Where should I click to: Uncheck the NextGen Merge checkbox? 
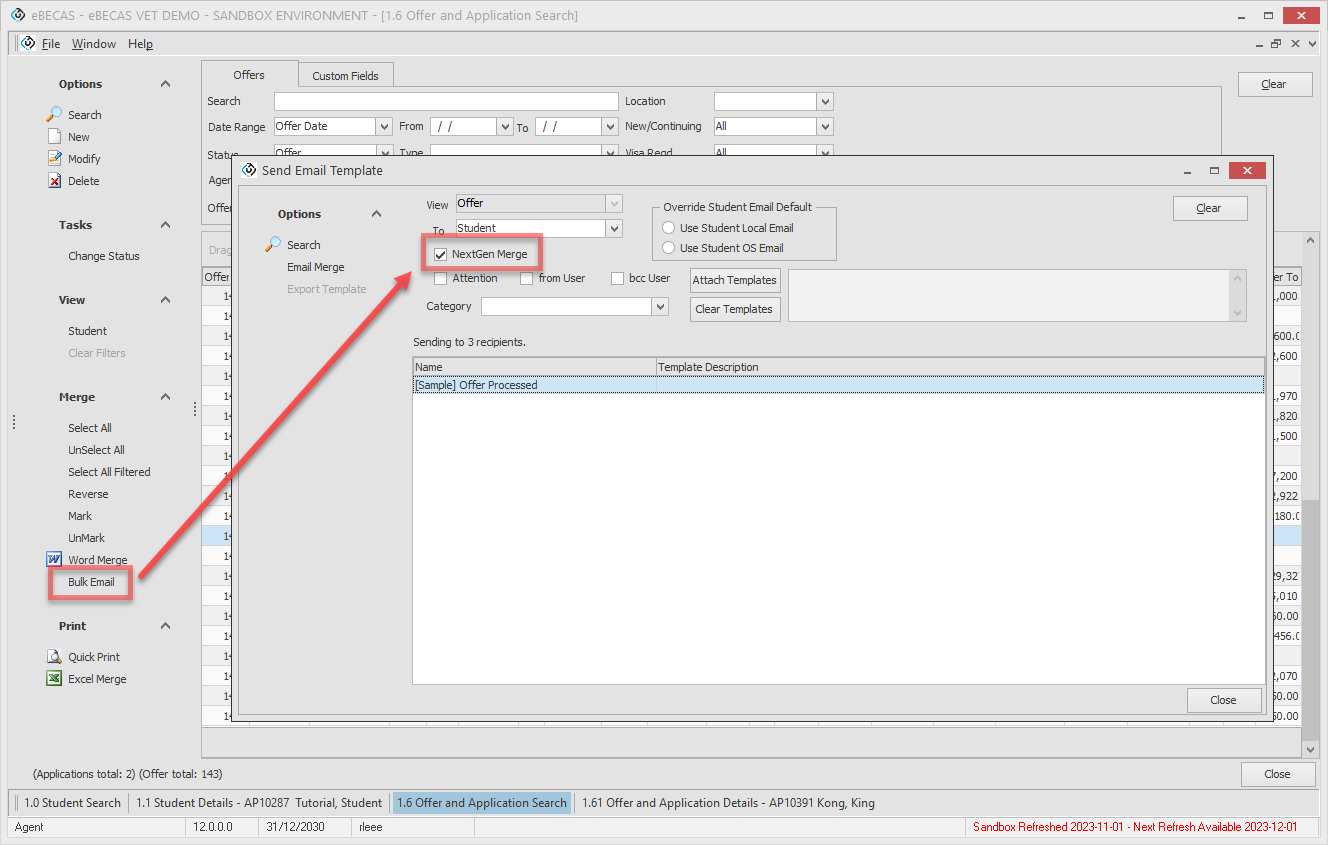point(441,255)
